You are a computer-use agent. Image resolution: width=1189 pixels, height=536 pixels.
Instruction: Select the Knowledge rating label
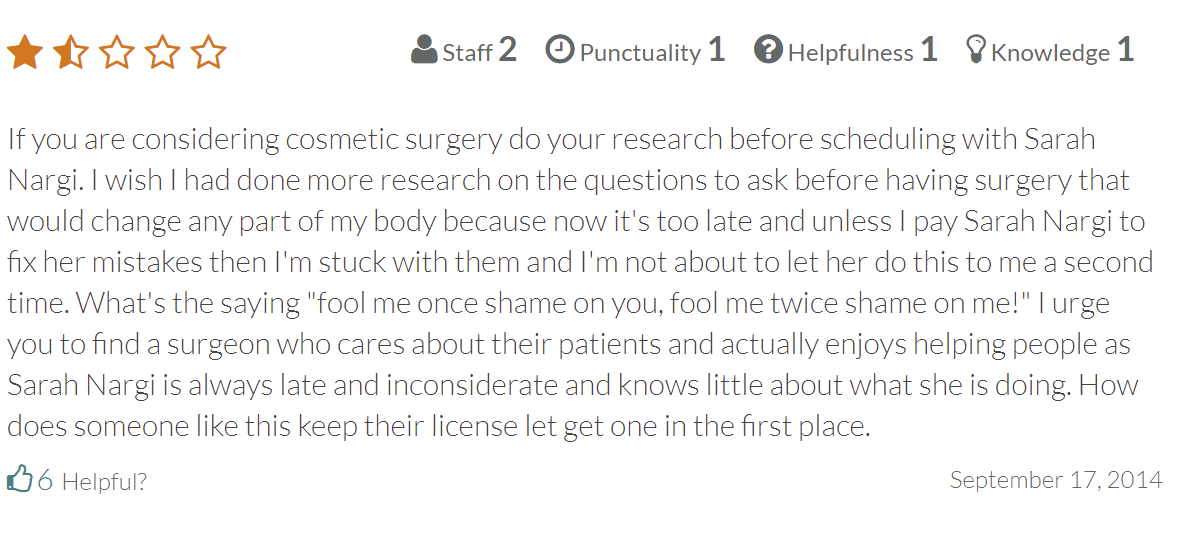1050,52
